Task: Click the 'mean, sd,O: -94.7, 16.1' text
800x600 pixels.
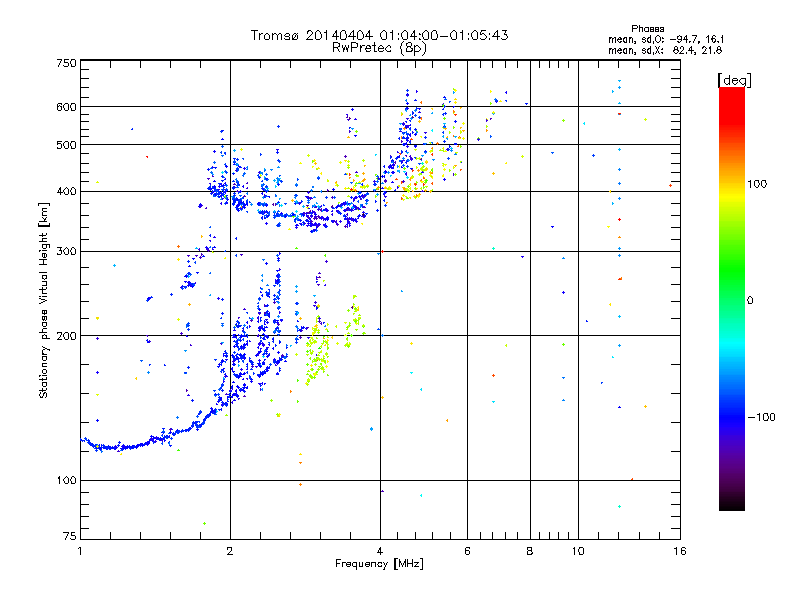Action: click(666, 39)
